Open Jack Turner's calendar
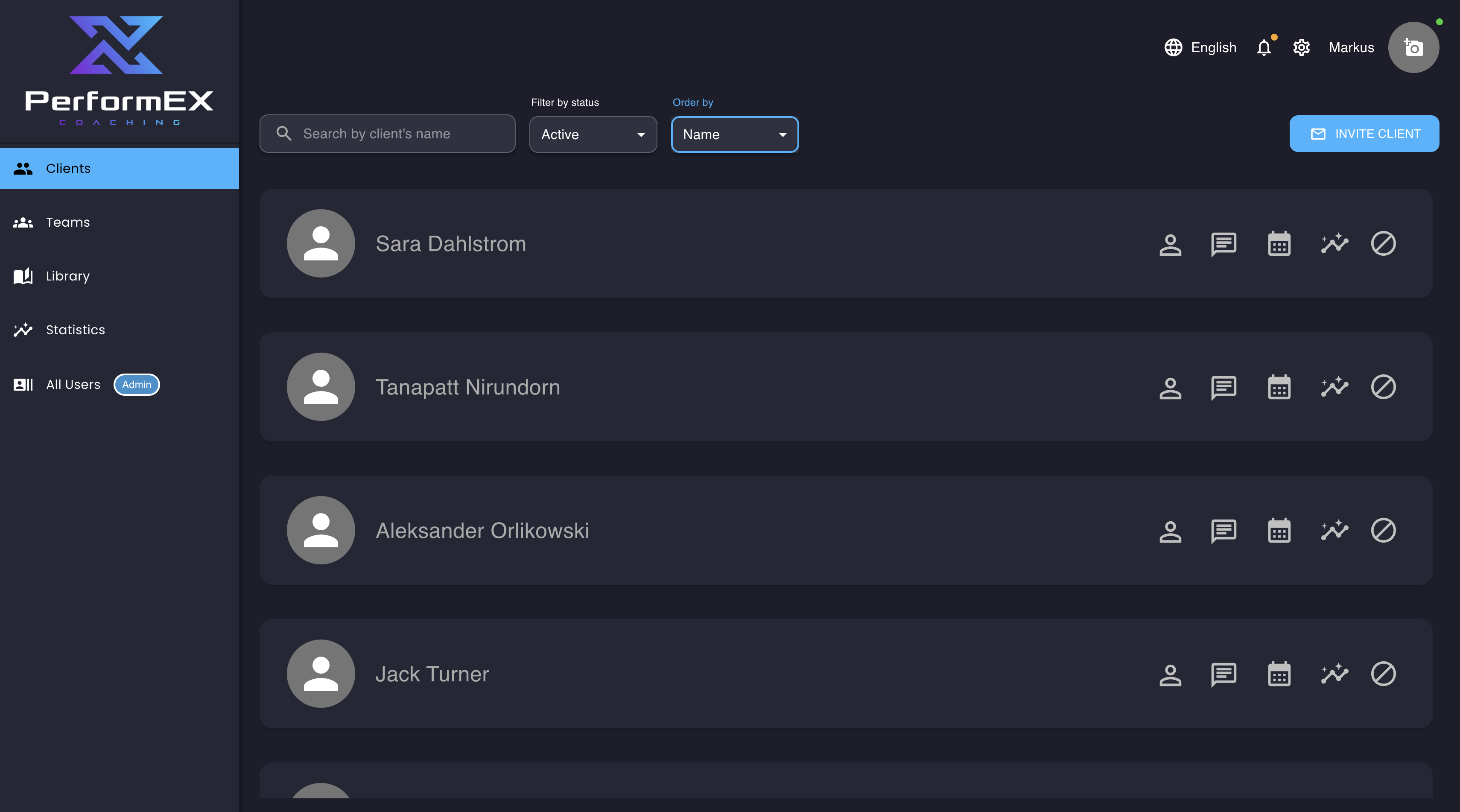Image resolution: width=1460 pixels, height=812 pixels. click(1279, 674)
